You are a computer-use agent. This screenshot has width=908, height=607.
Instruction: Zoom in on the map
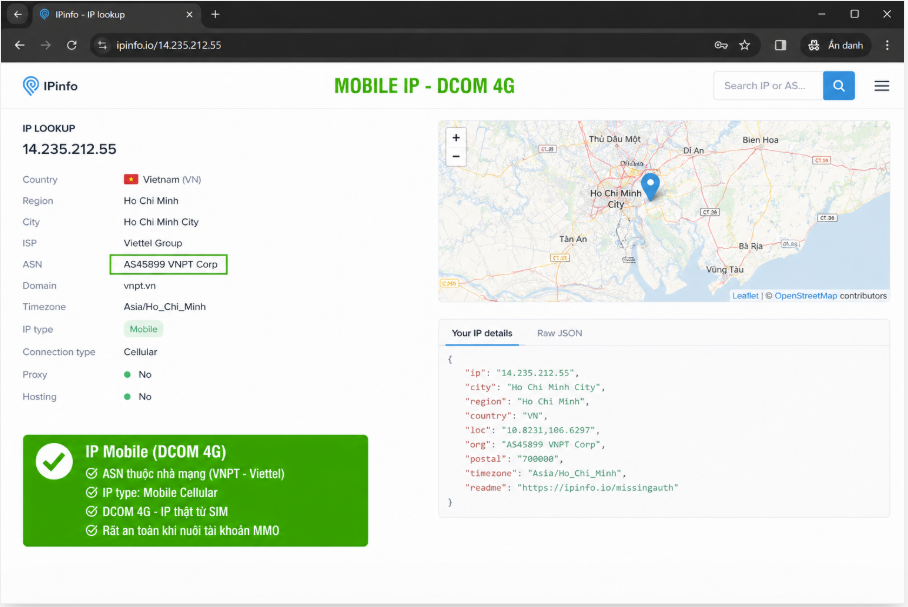(456, 138)
